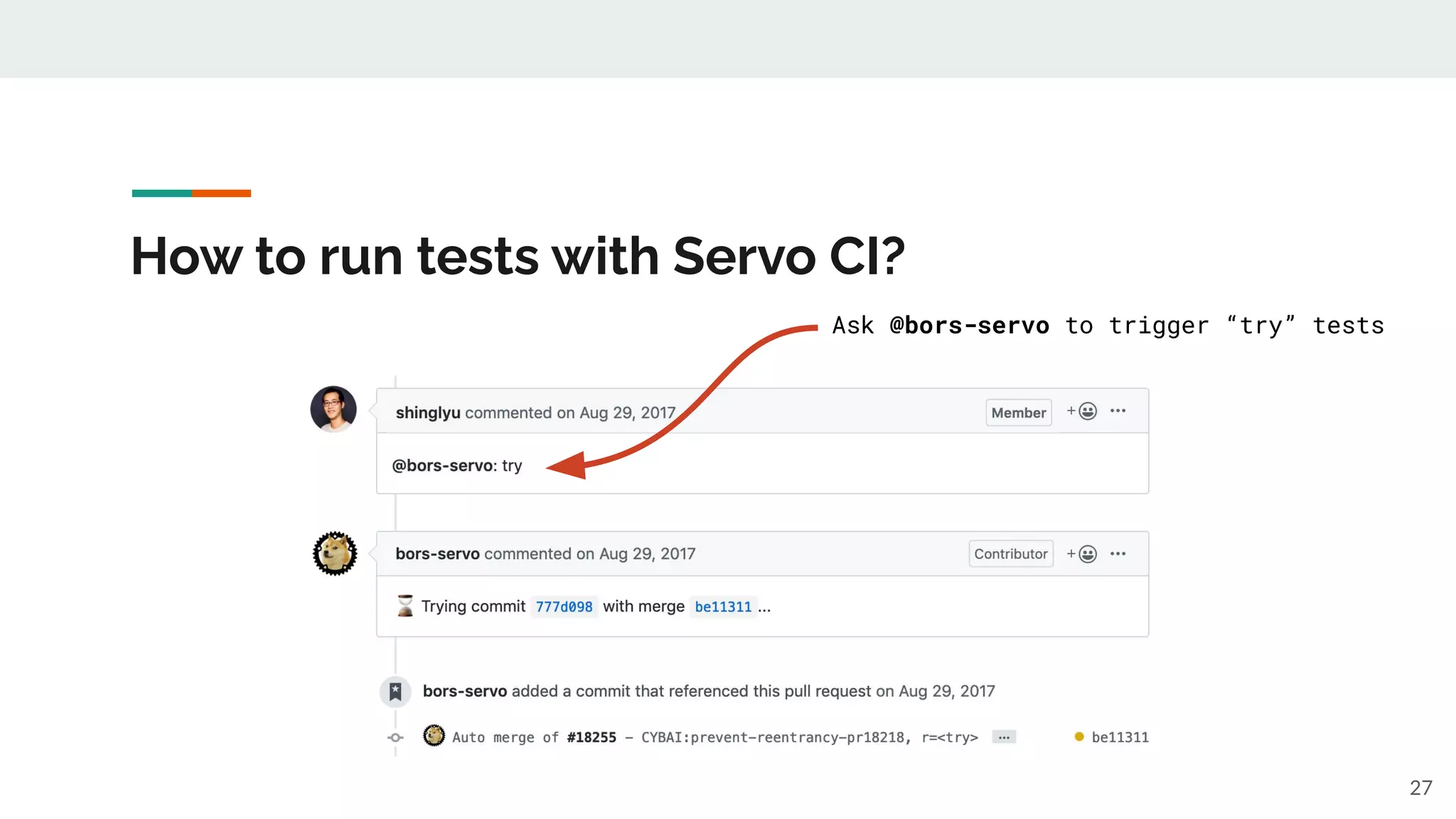
Task: Click bors-servo's doge avatar
Action: 335,553
